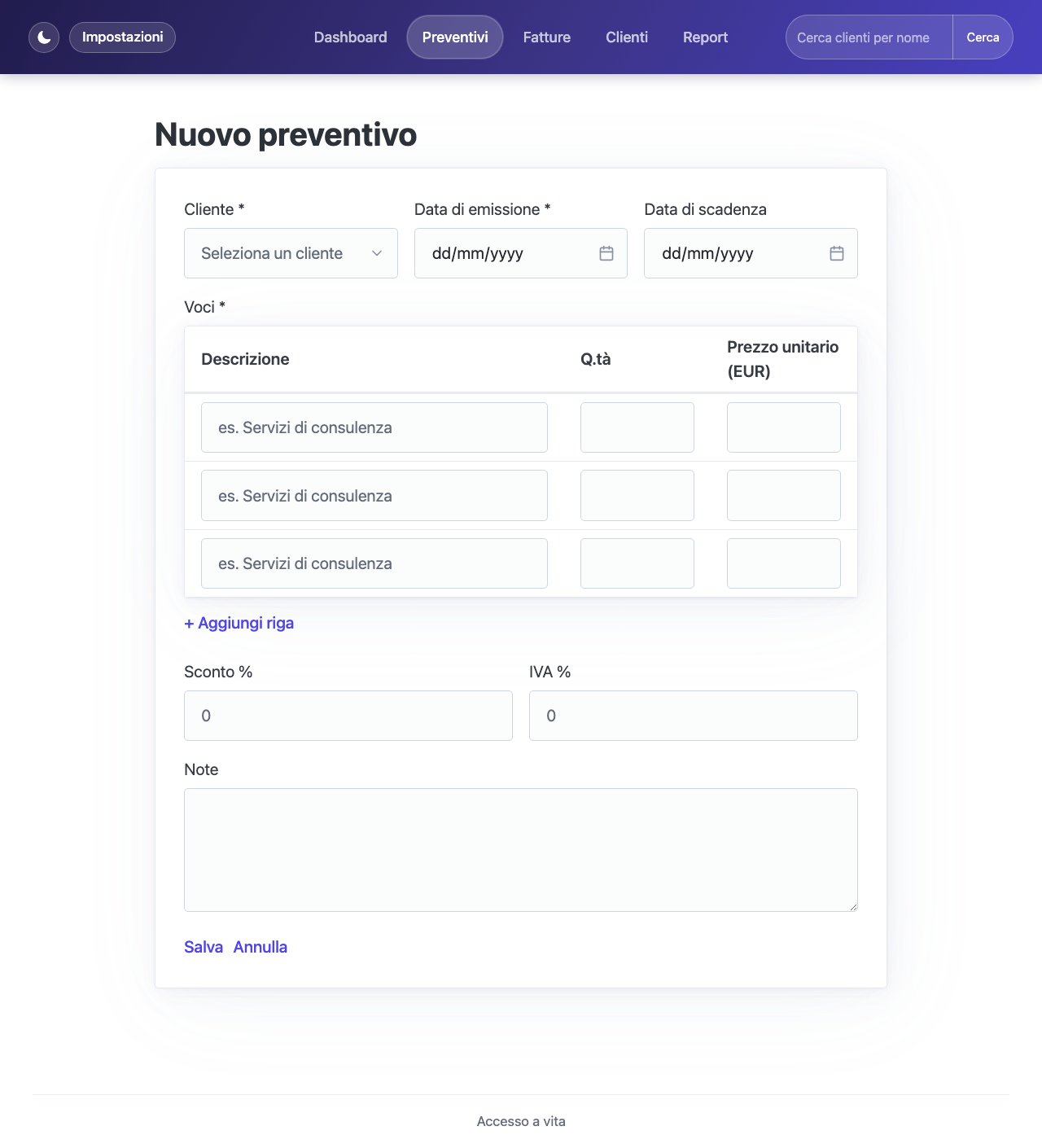Image resolution: width=1042 pixels, height=1148 pixels.
Task: Focus the first row Q.tà field
Action: coord(637,427)
